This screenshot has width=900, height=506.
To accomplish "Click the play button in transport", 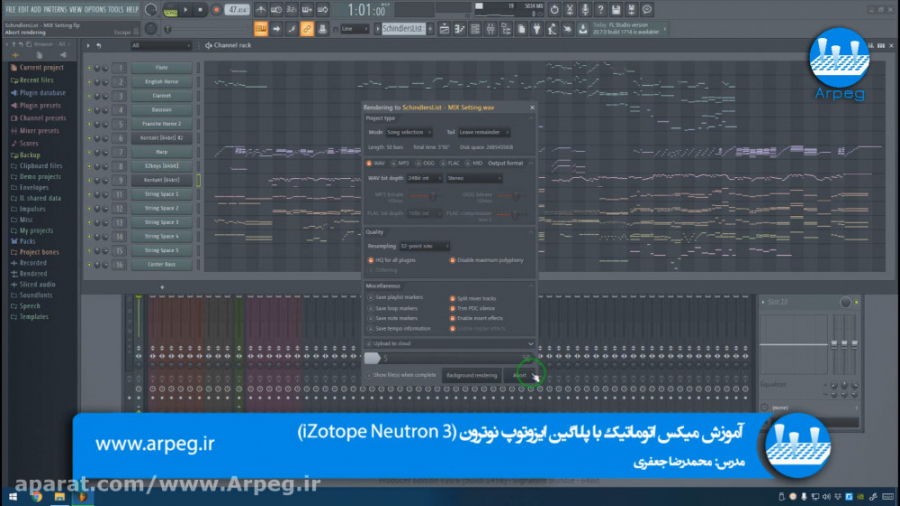I will (x=185, y=10).
